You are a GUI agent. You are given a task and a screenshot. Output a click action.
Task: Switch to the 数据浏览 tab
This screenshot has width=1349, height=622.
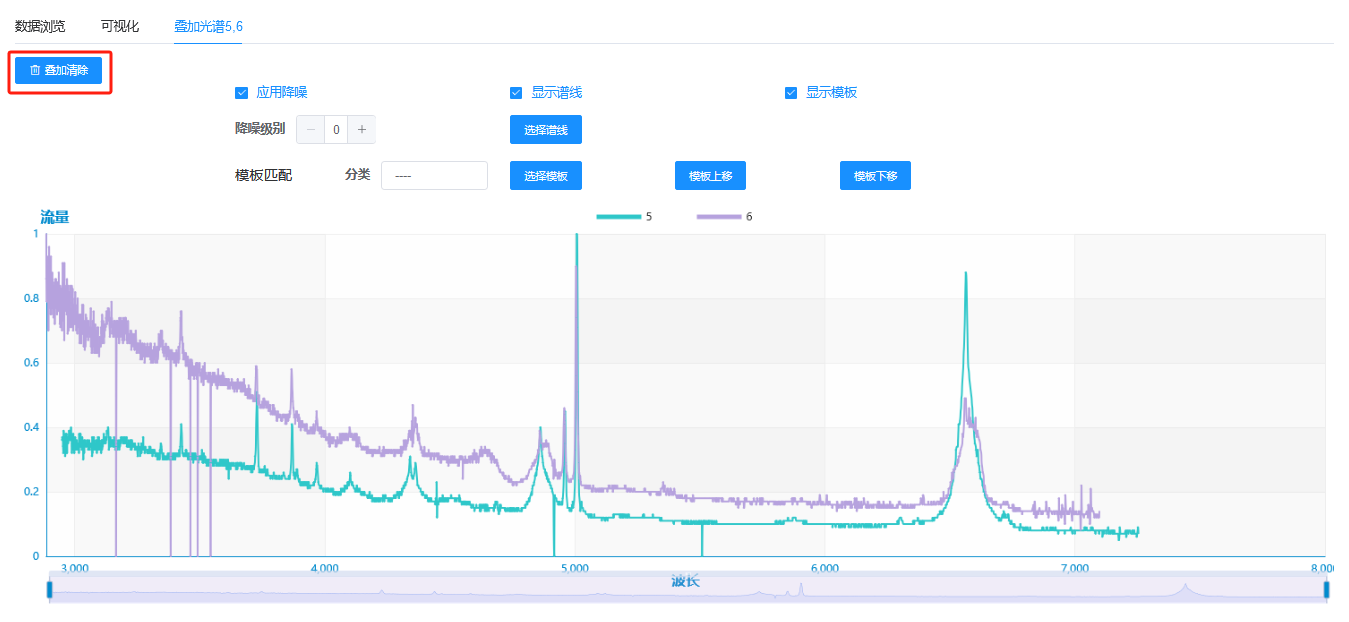[40, 26]
